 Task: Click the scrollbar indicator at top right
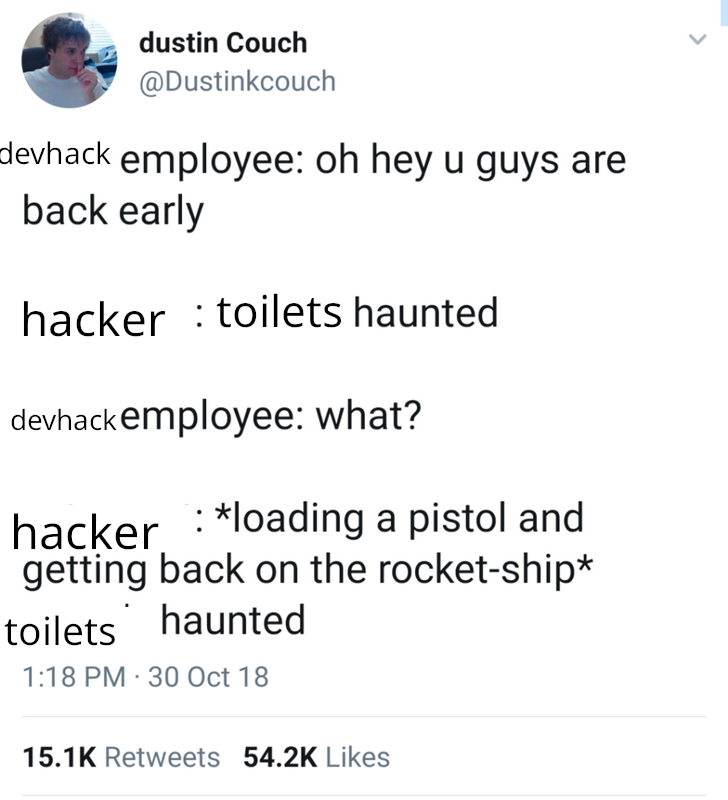coord(724,13)
